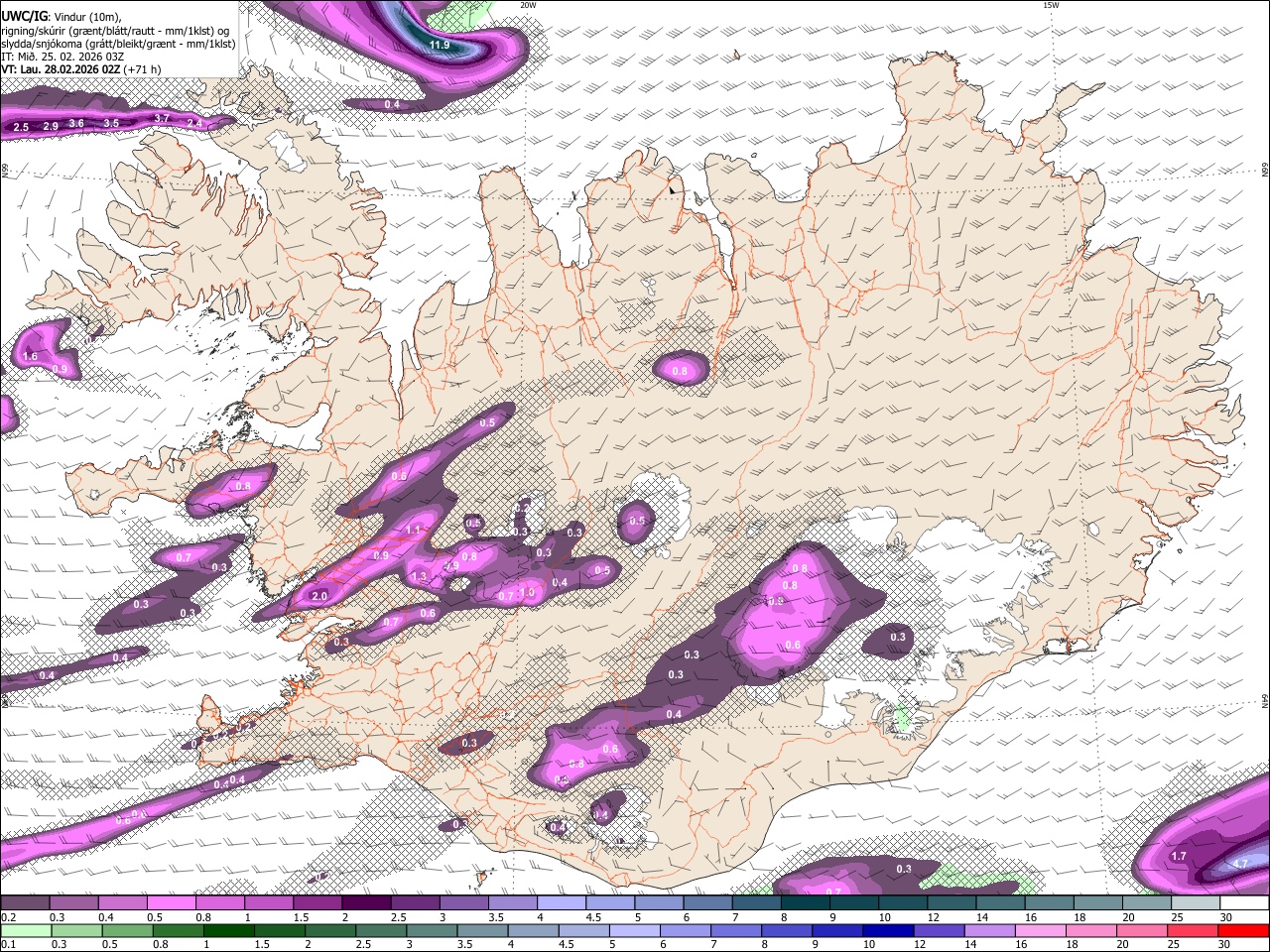Screen dimensions: 1270x952
Task: Select the pink lower legend swatch at 18
Action: 1091,930
